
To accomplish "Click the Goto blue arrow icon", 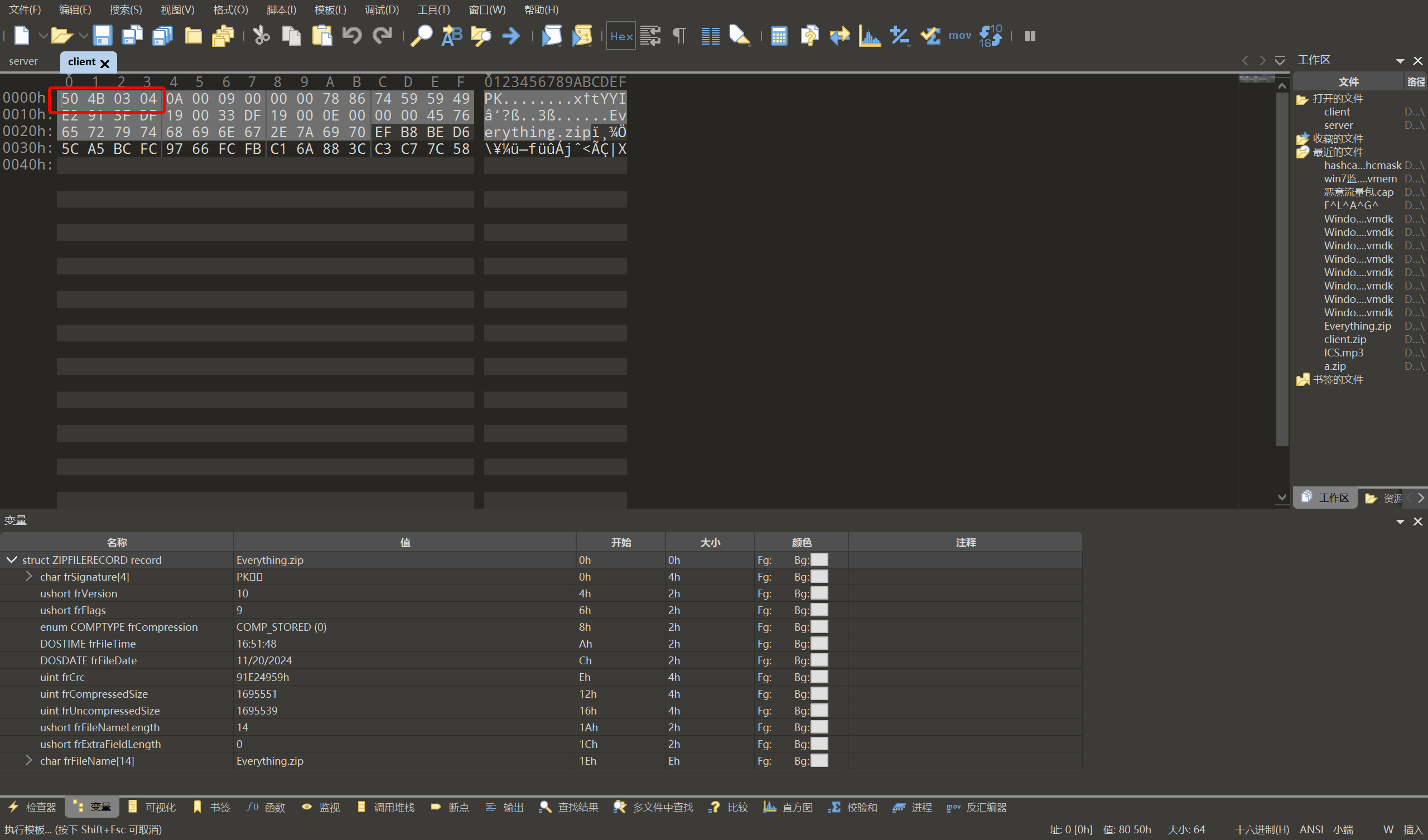I will point(511,36).
